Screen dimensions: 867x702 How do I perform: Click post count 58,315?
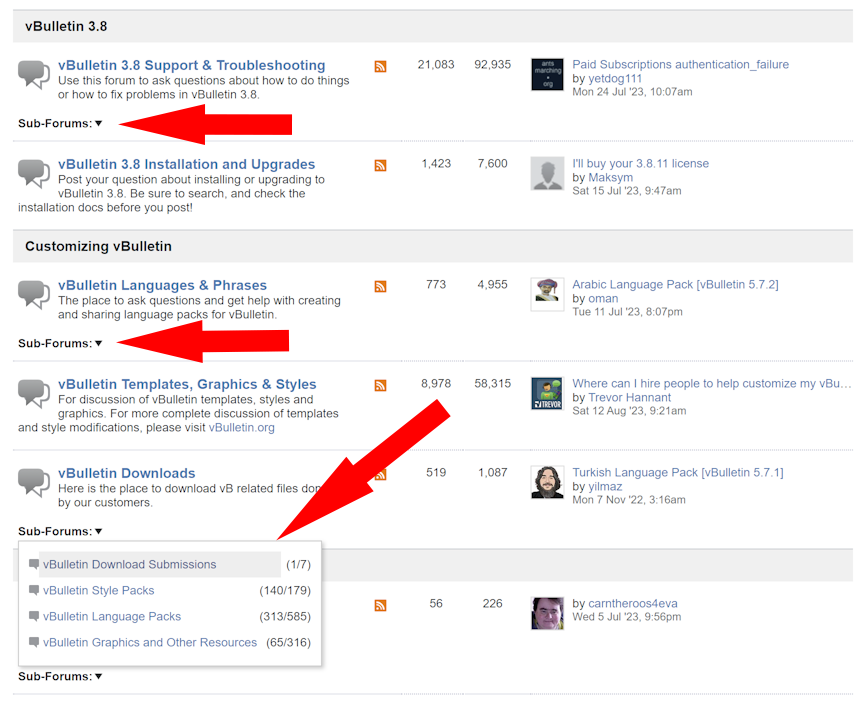pos(492,383)
